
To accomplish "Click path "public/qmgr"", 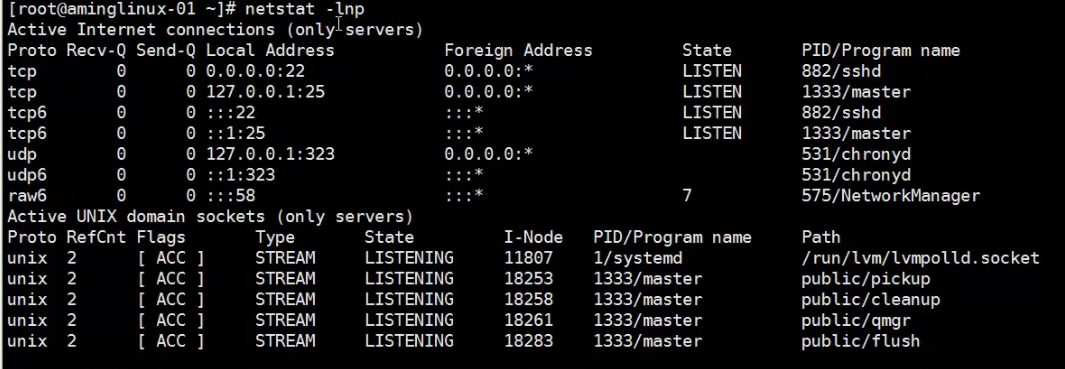I will (856, 320).
